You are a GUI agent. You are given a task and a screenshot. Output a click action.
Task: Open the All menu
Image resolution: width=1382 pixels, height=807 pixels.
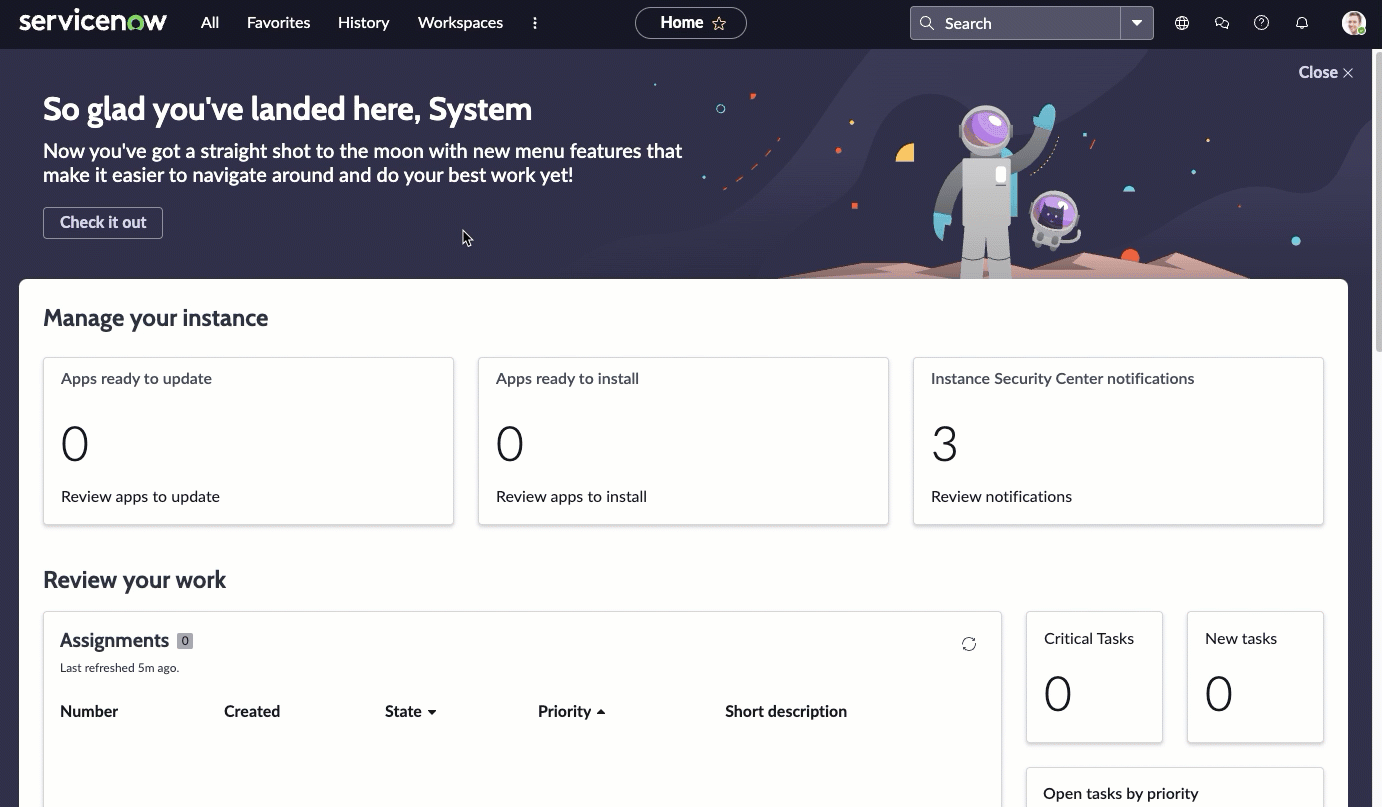(210, 22)
